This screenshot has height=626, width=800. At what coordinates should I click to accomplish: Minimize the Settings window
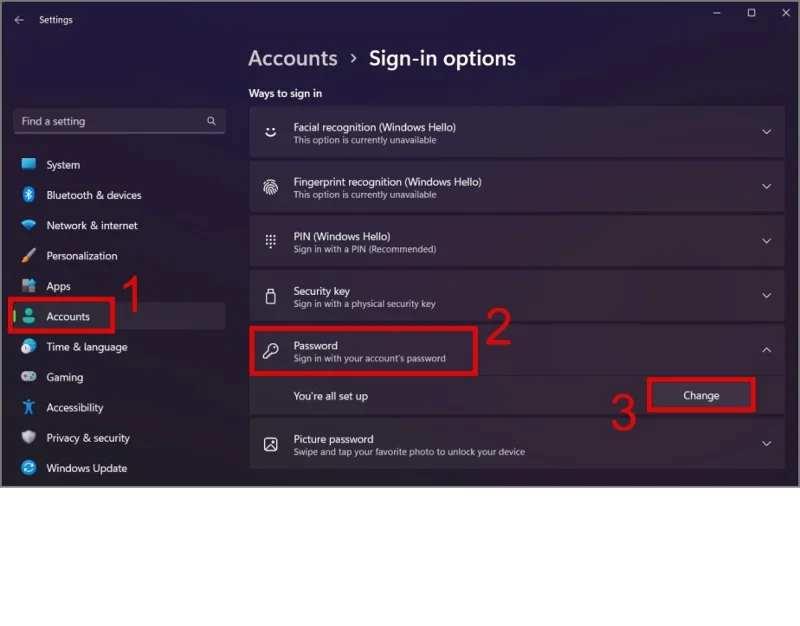[x=717, y=13]
